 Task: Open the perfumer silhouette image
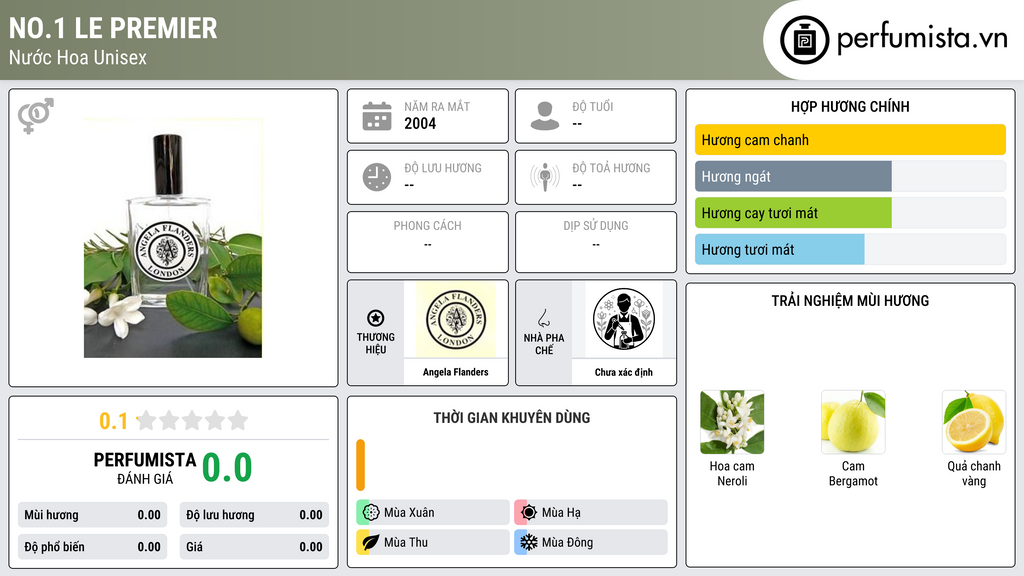click(624, 319)
